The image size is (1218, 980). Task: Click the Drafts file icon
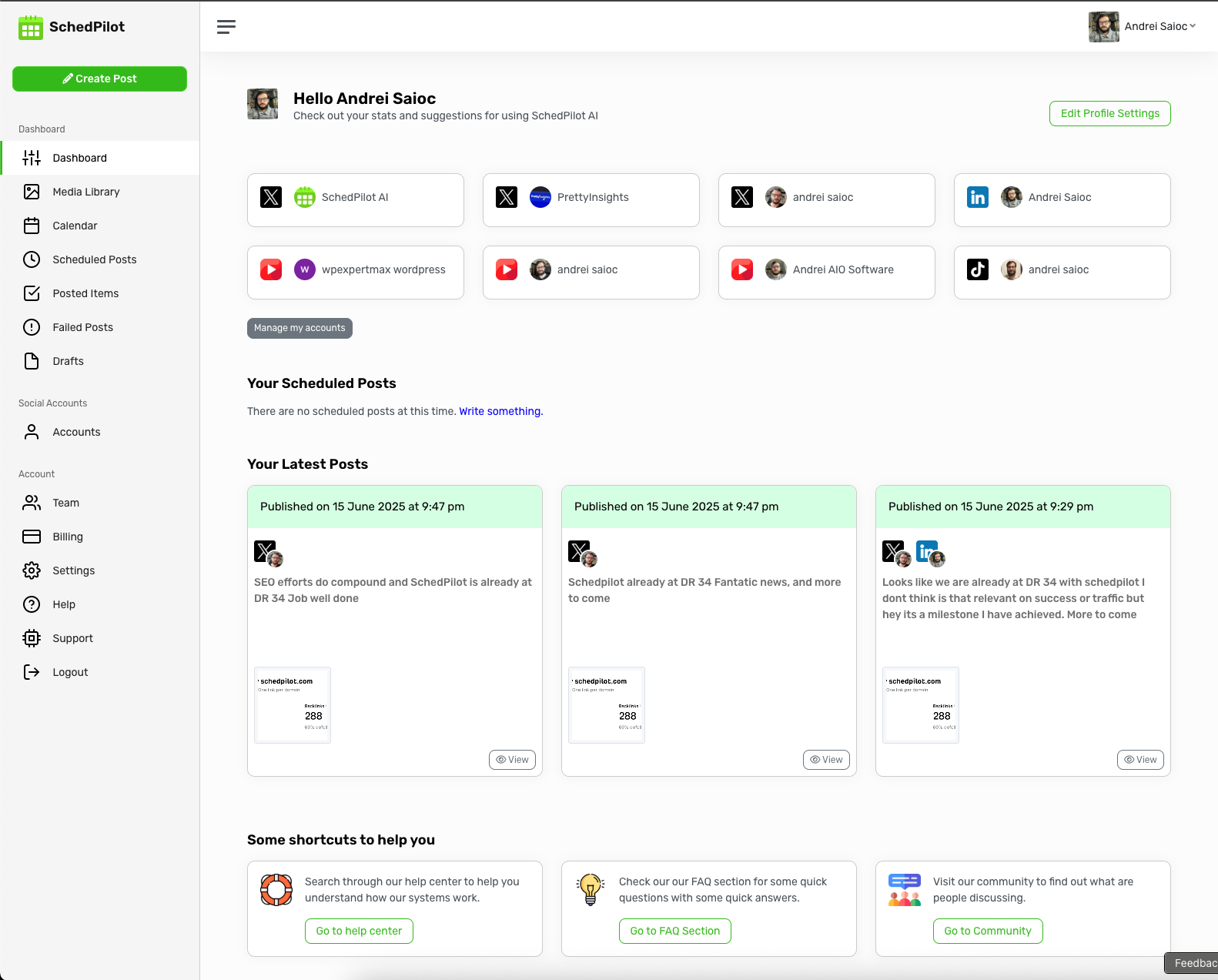[x=32, y=361]
